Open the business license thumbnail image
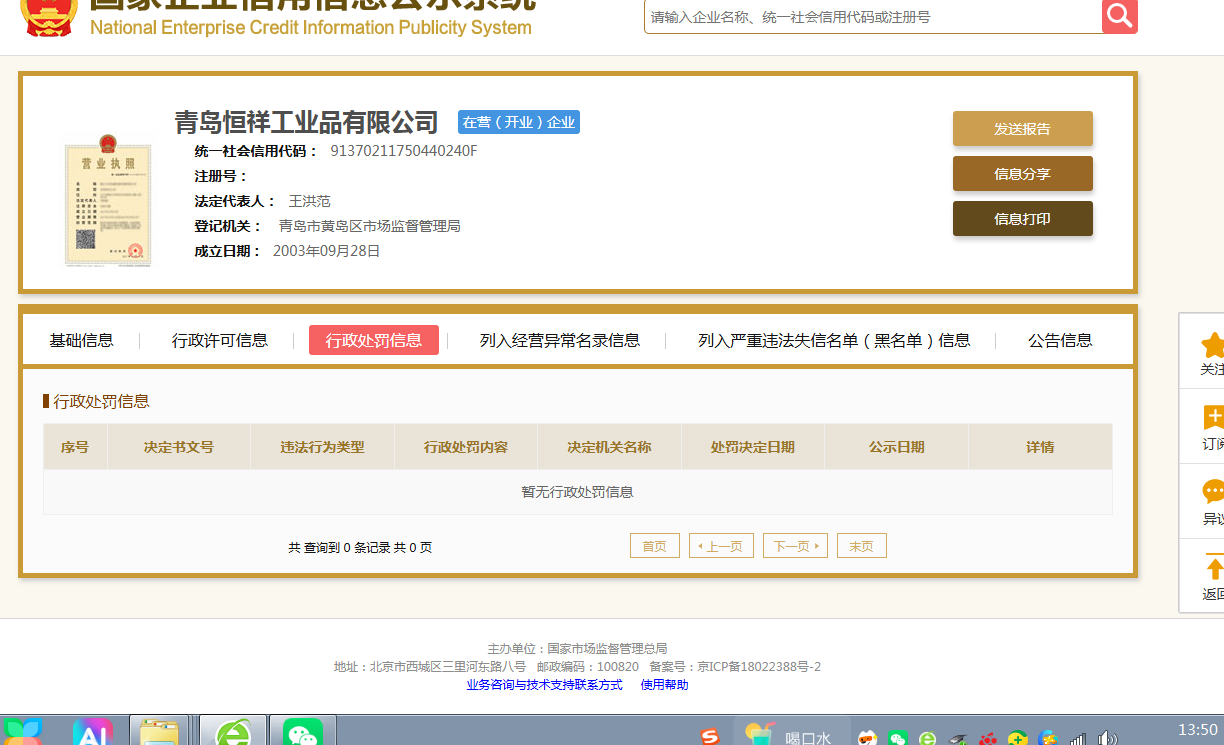Screen dimensions: 1224x745 (109, 200)
